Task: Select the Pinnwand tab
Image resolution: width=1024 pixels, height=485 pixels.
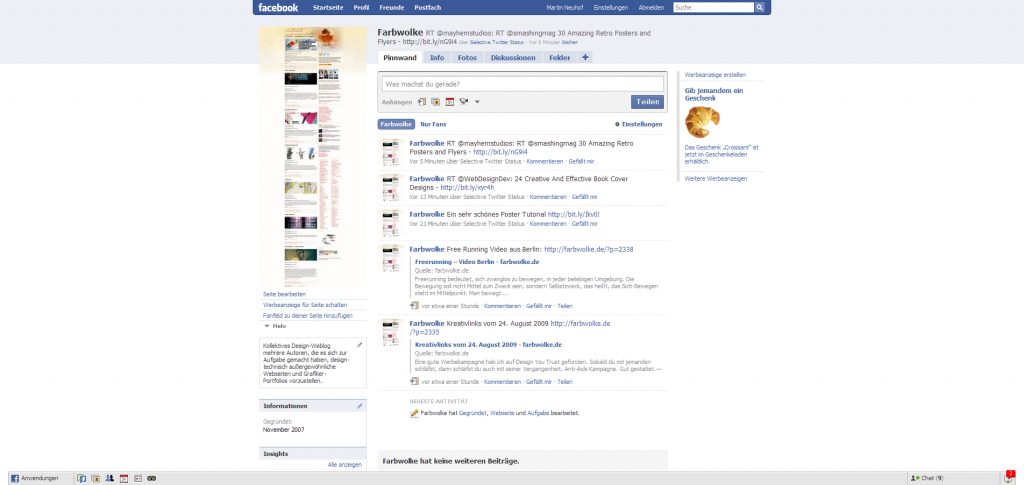Action: 400,57
